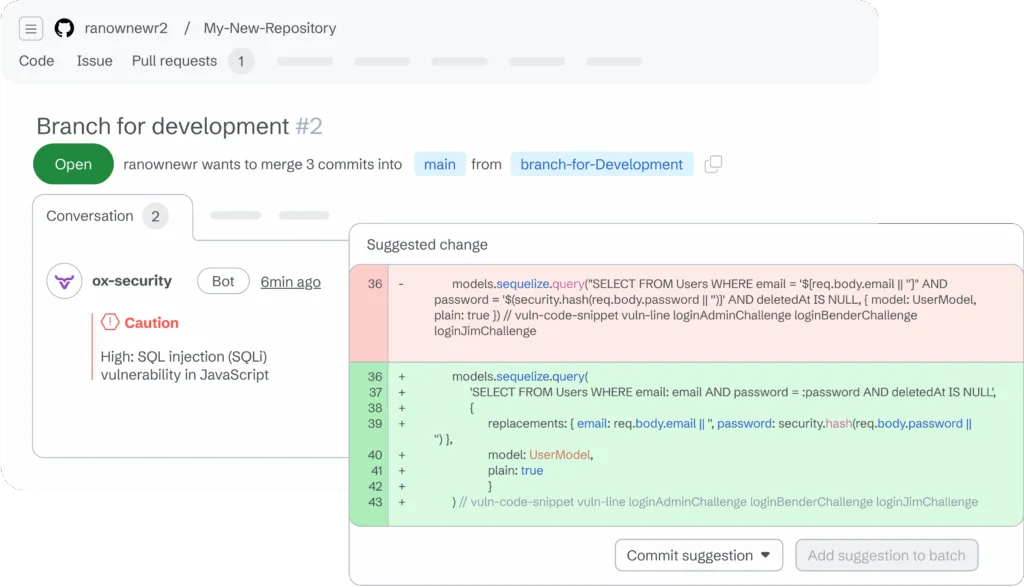
Task: Click the ox-security bot avatar
Action: pos(64,281)
